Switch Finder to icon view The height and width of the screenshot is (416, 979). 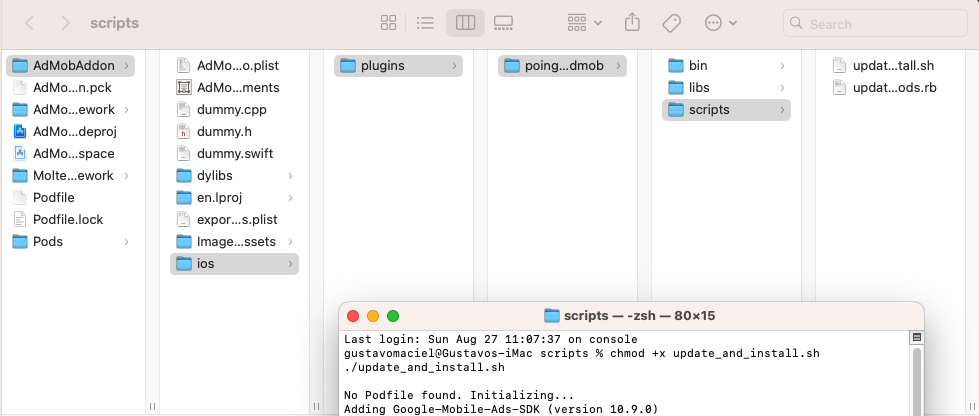(388, 23)
